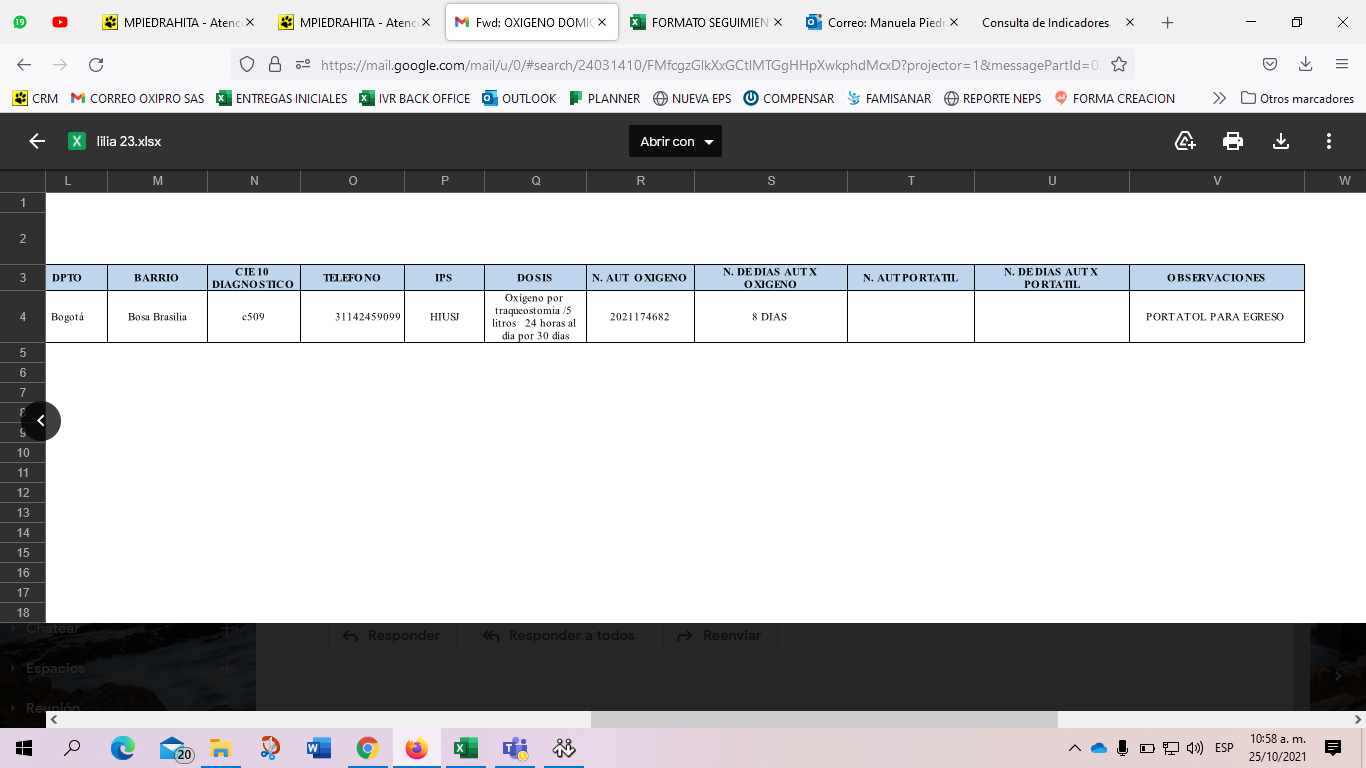Click the horizontal scrollbar thumb
This screenshot has width=1366, height=768.
[824, 719]
